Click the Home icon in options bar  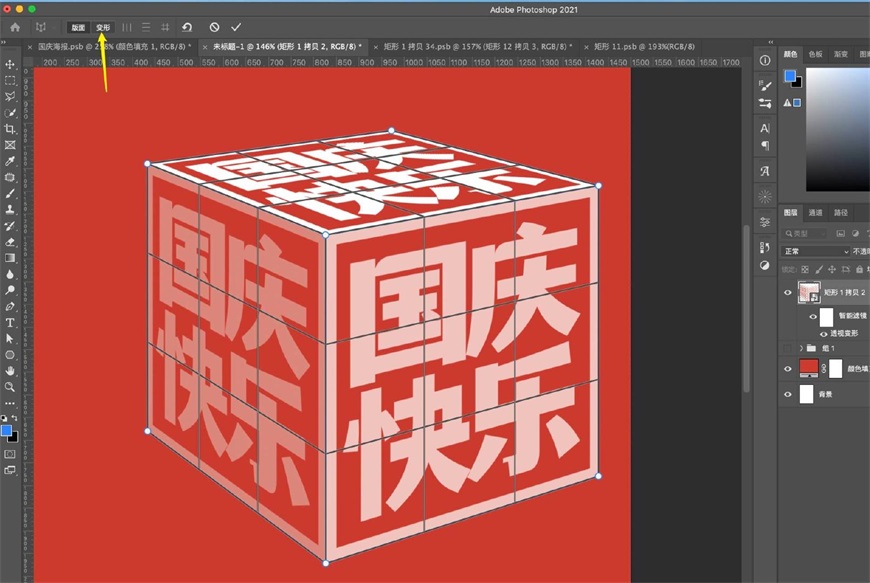pyautogui.click(x=15, y=27)
